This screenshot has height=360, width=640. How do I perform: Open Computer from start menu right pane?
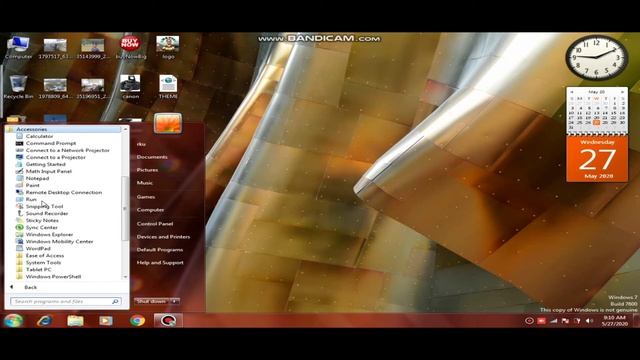150,210
